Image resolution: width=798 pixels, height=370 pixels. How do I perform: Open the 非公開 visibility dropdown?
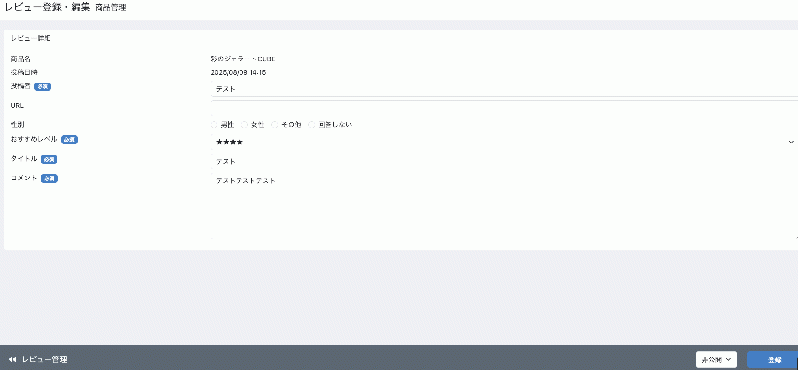717,359
